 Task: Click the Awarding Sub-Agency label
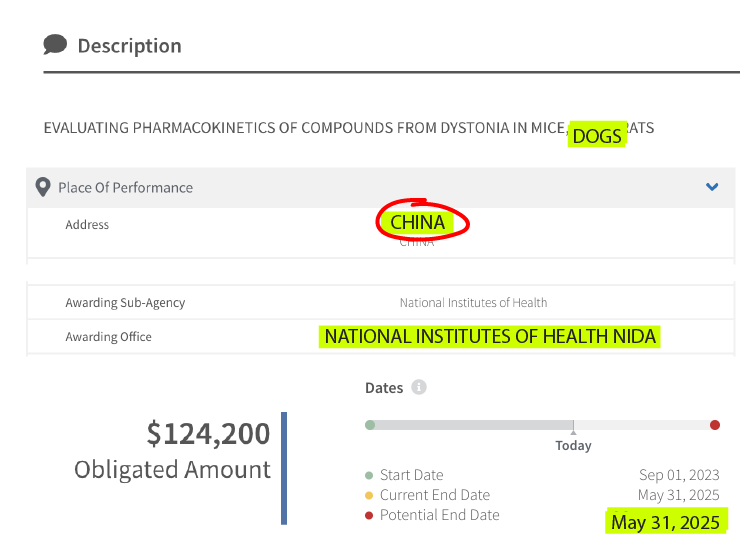125,303
